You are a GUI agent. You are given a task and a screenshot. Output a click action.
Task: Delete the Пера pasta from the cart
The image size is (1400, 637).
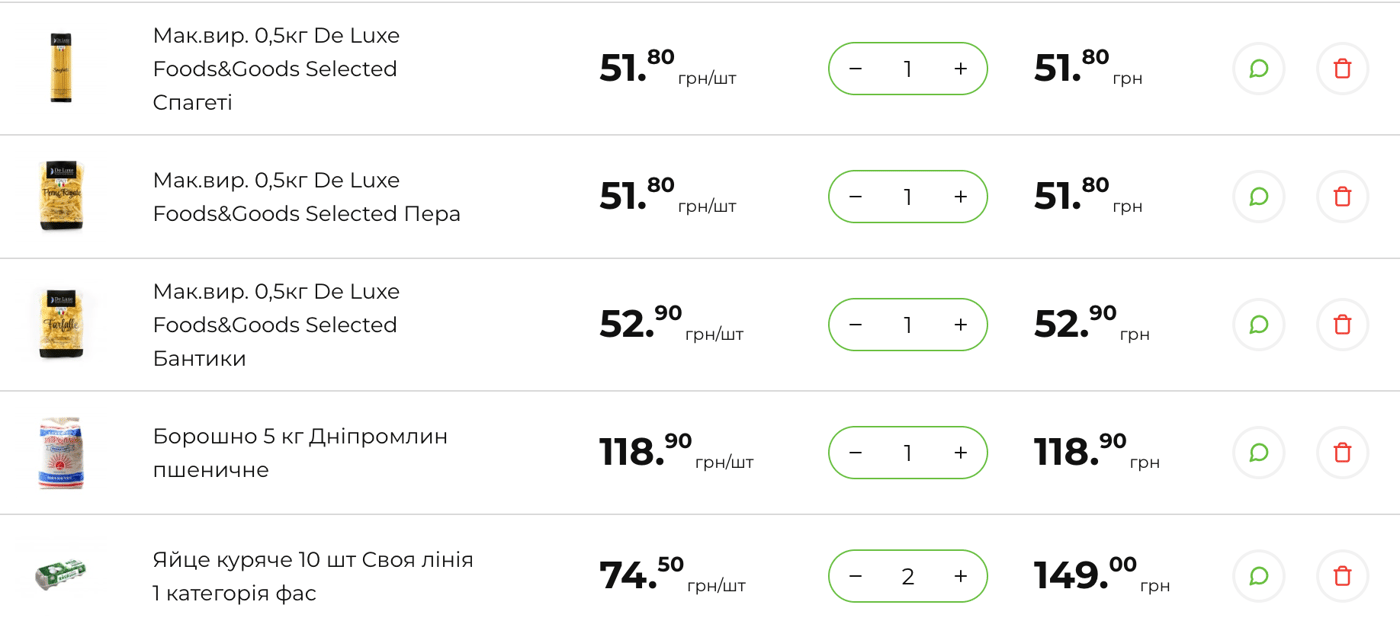tap(1342, 196)
